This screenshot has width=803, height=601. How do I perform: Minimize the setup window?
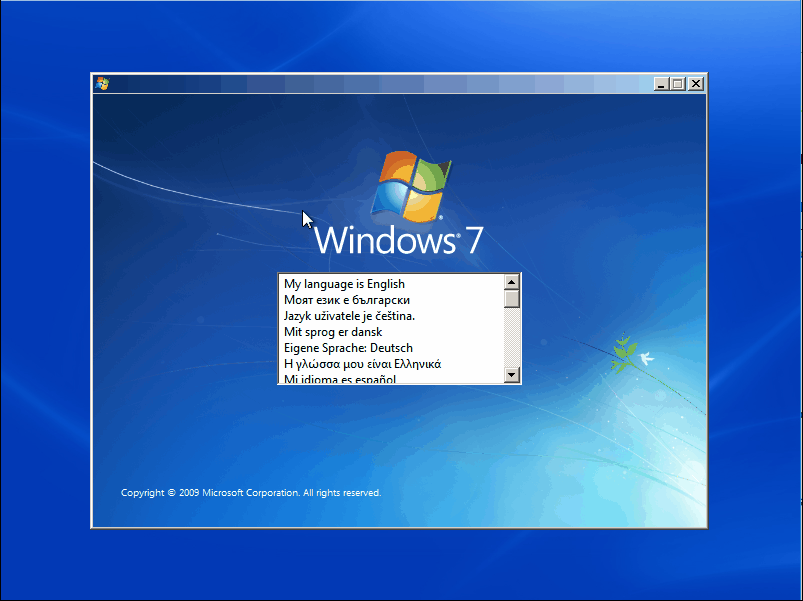pyautogui.click(x=661, y=84)
